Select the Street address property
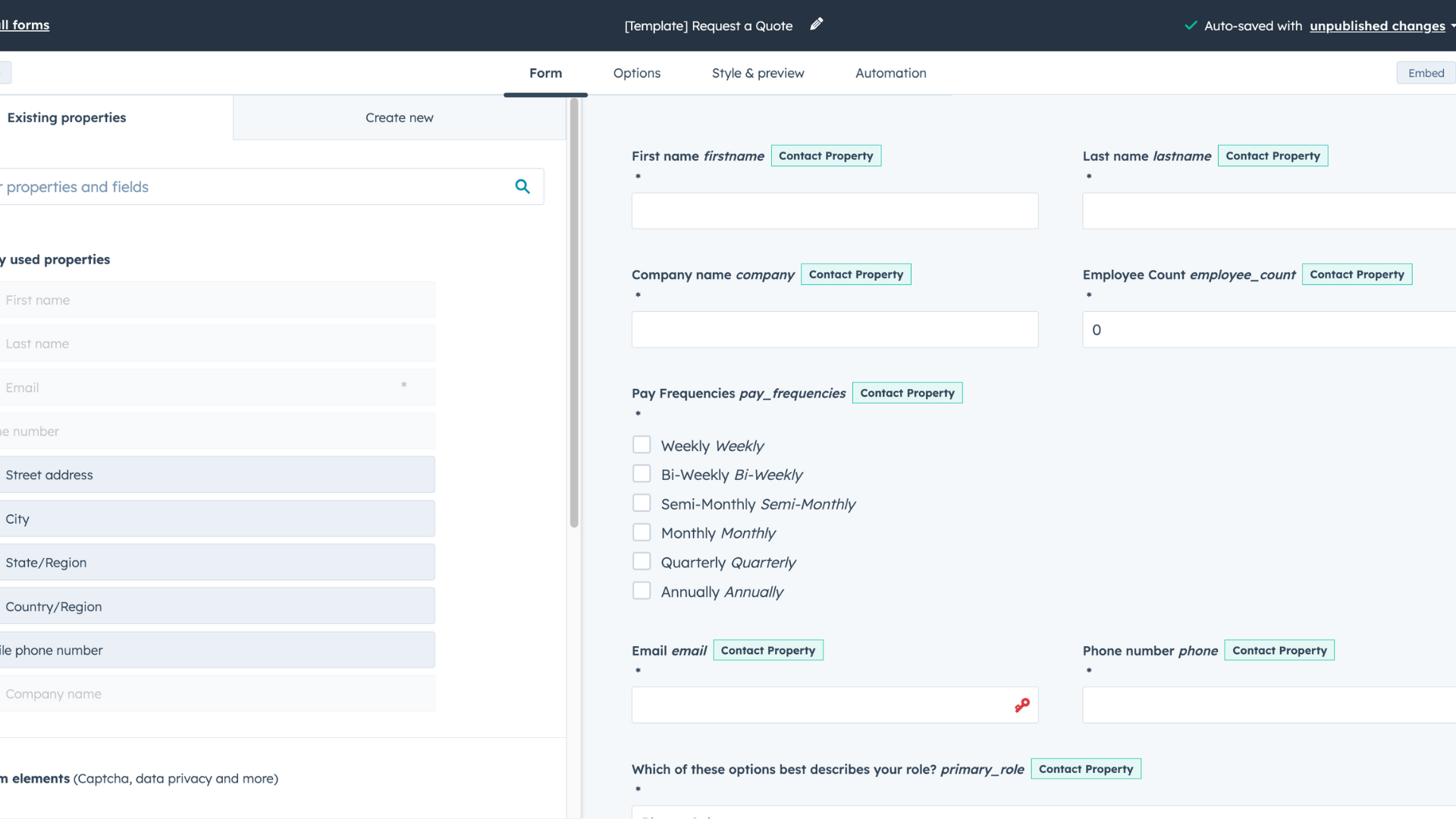Viewport: 1456px width, 819px height. (217, 475)
